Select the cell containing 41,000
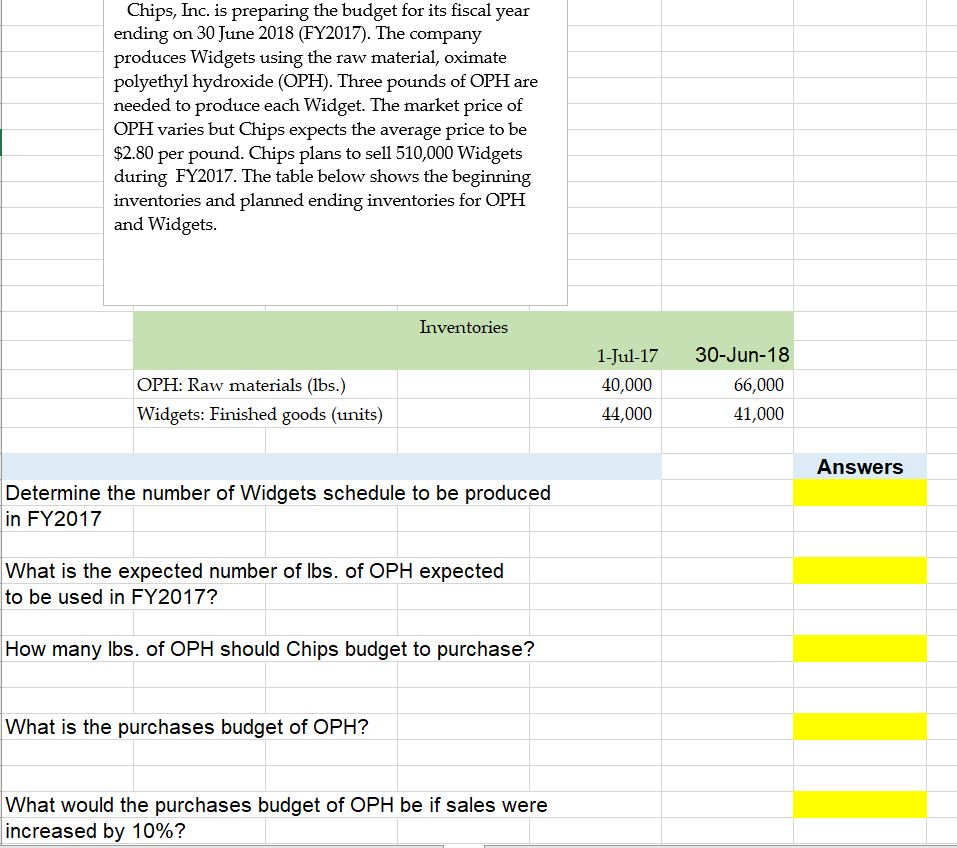 [758, 414]
